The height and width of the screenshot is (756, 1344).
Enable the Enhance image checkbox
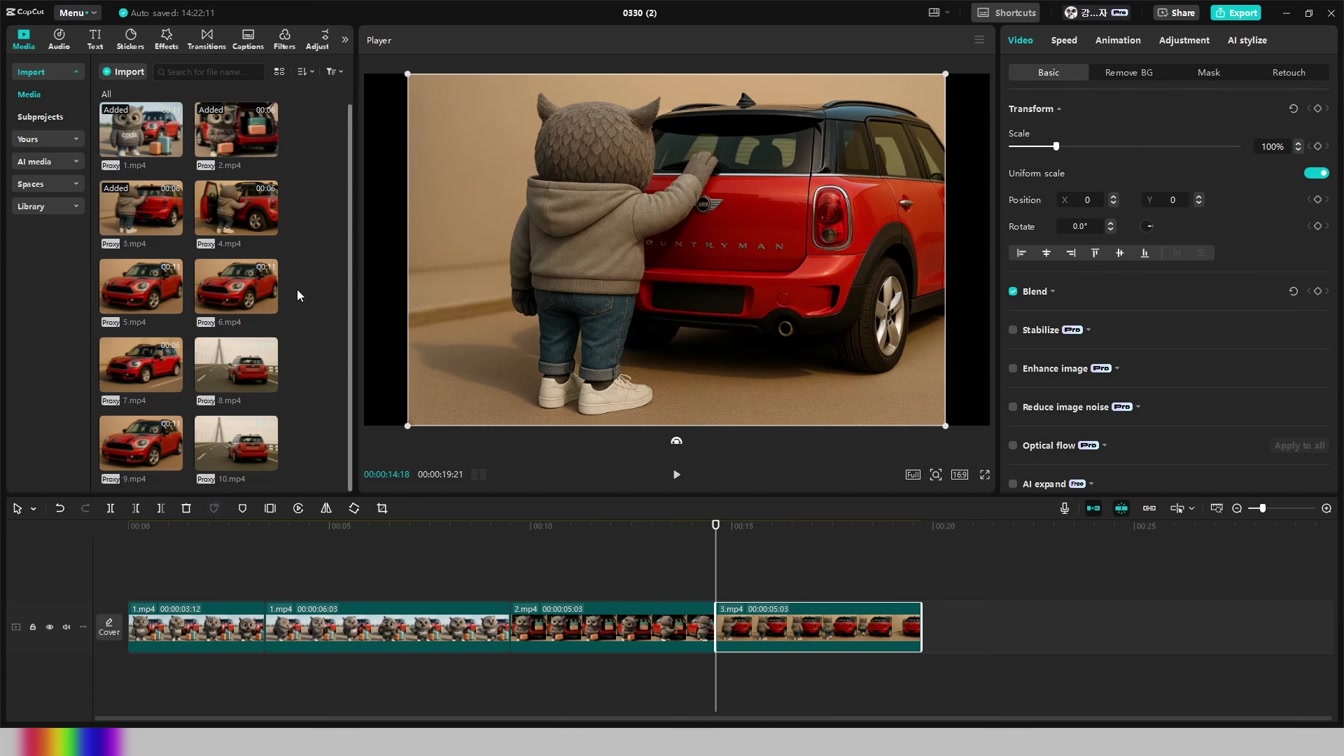(x=1013, y=368)
